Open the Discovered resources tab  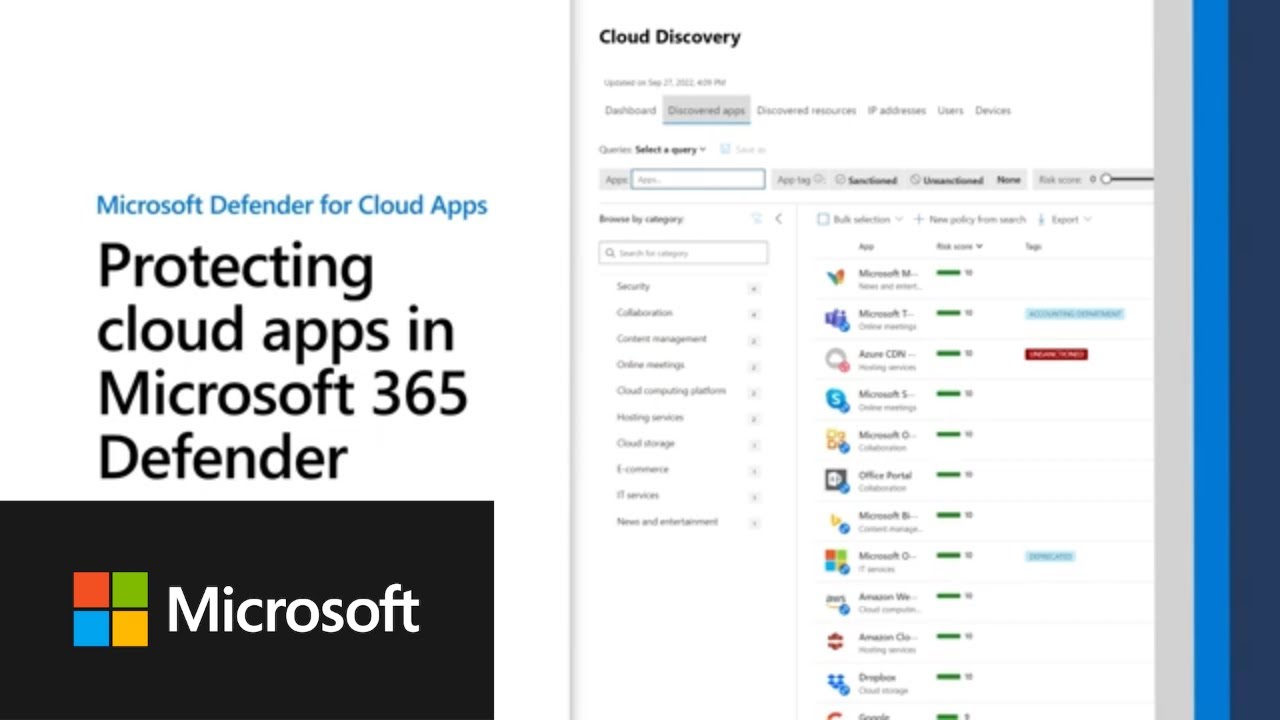(806, 110)
